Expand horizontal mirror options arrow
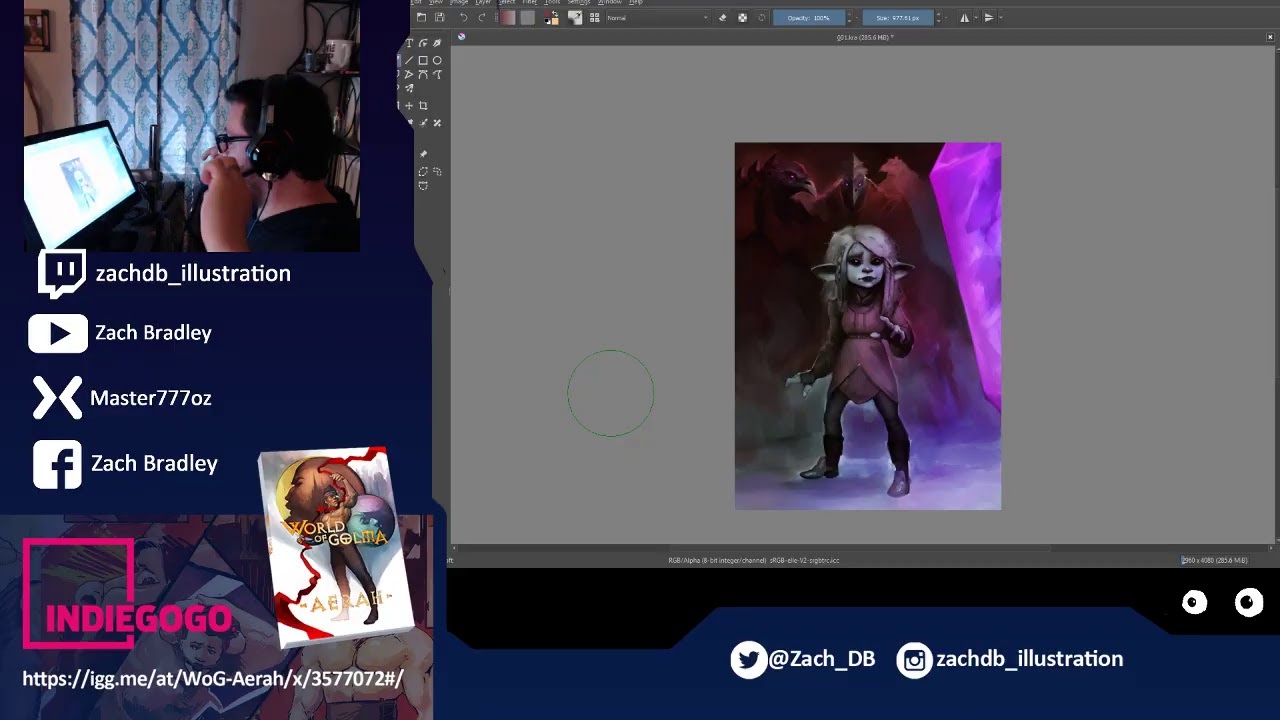Image resolution: width=1280 pixels, height=720 pixels. tap(975, 18)
